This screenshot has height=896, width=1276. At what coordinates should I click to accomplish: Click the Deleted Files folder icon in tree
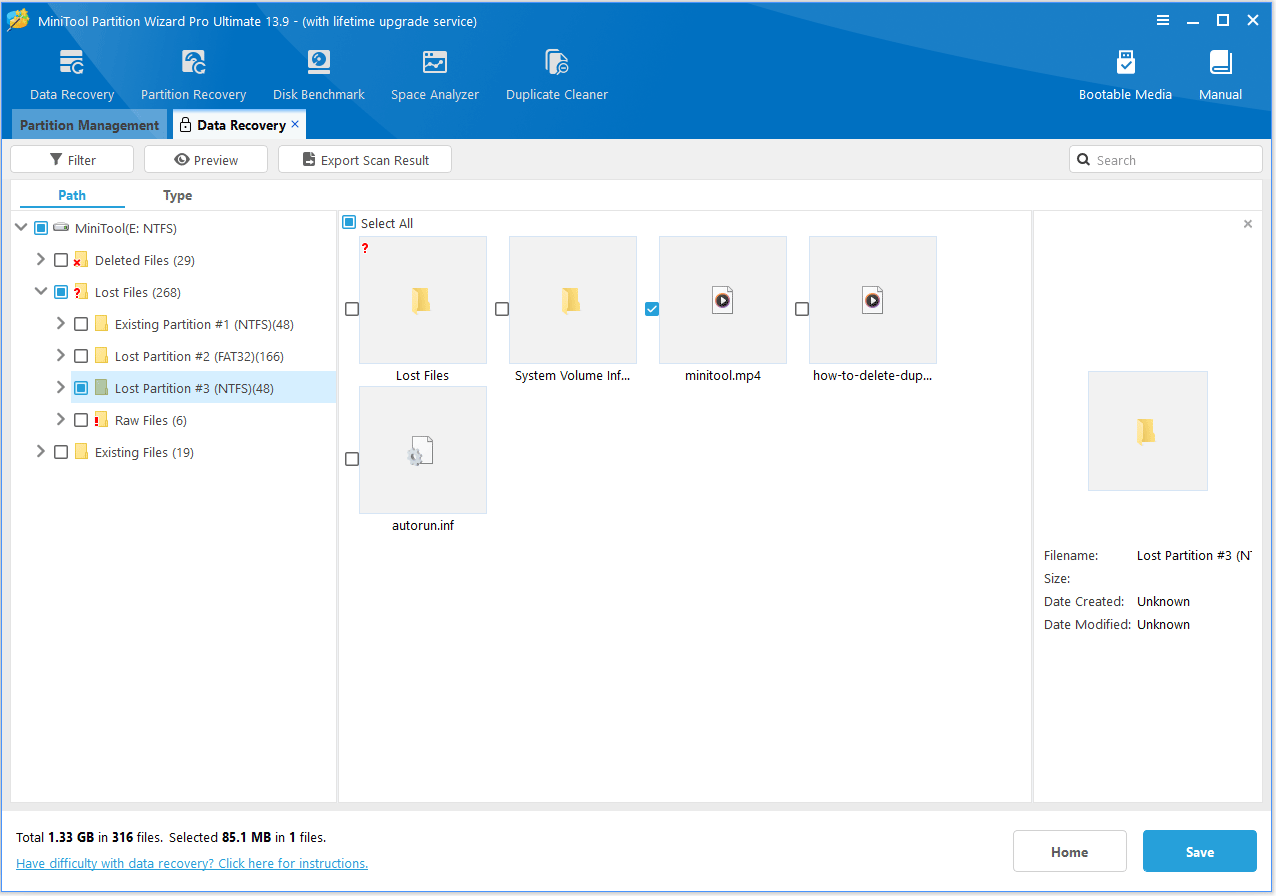[81, 260]
